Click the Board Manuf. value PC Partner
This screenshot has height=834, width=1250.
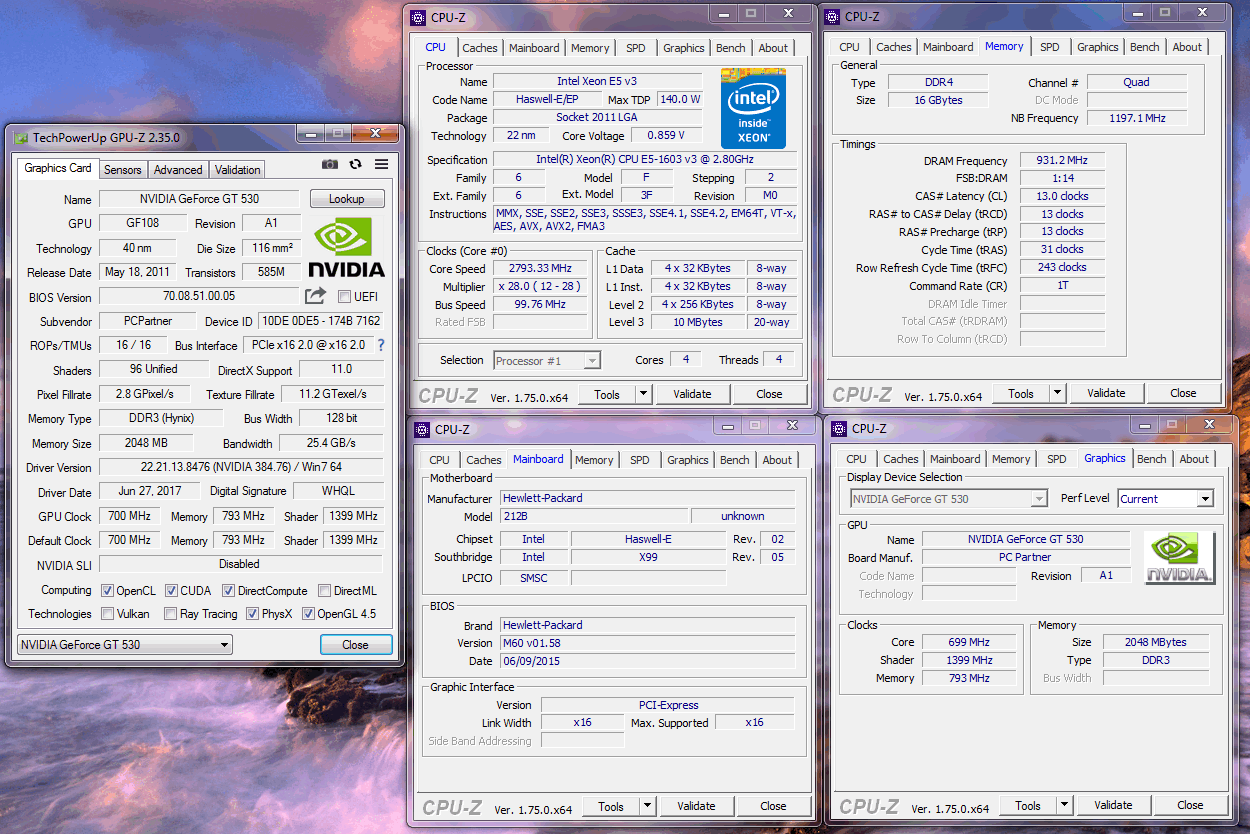click(x=1026, y=557)
